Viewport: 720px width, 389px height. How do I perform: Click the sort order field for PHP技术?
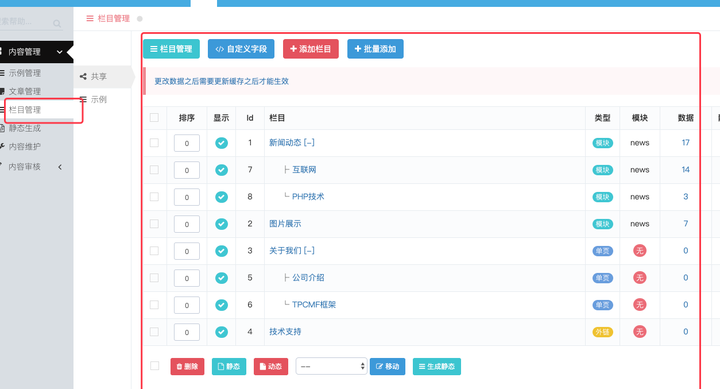[187, 197]
